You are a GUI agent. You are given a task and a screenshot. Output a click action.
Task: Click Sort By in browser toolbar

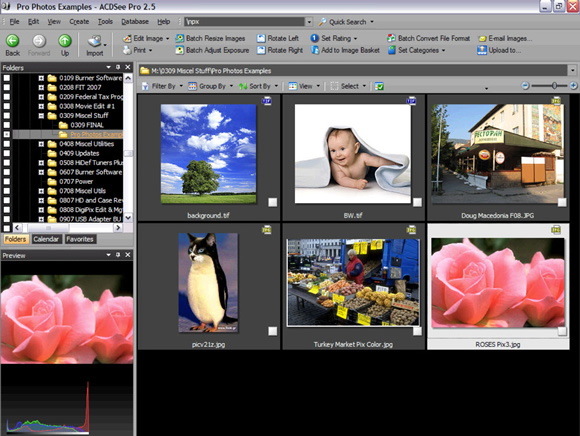click(x=258, y=86)
